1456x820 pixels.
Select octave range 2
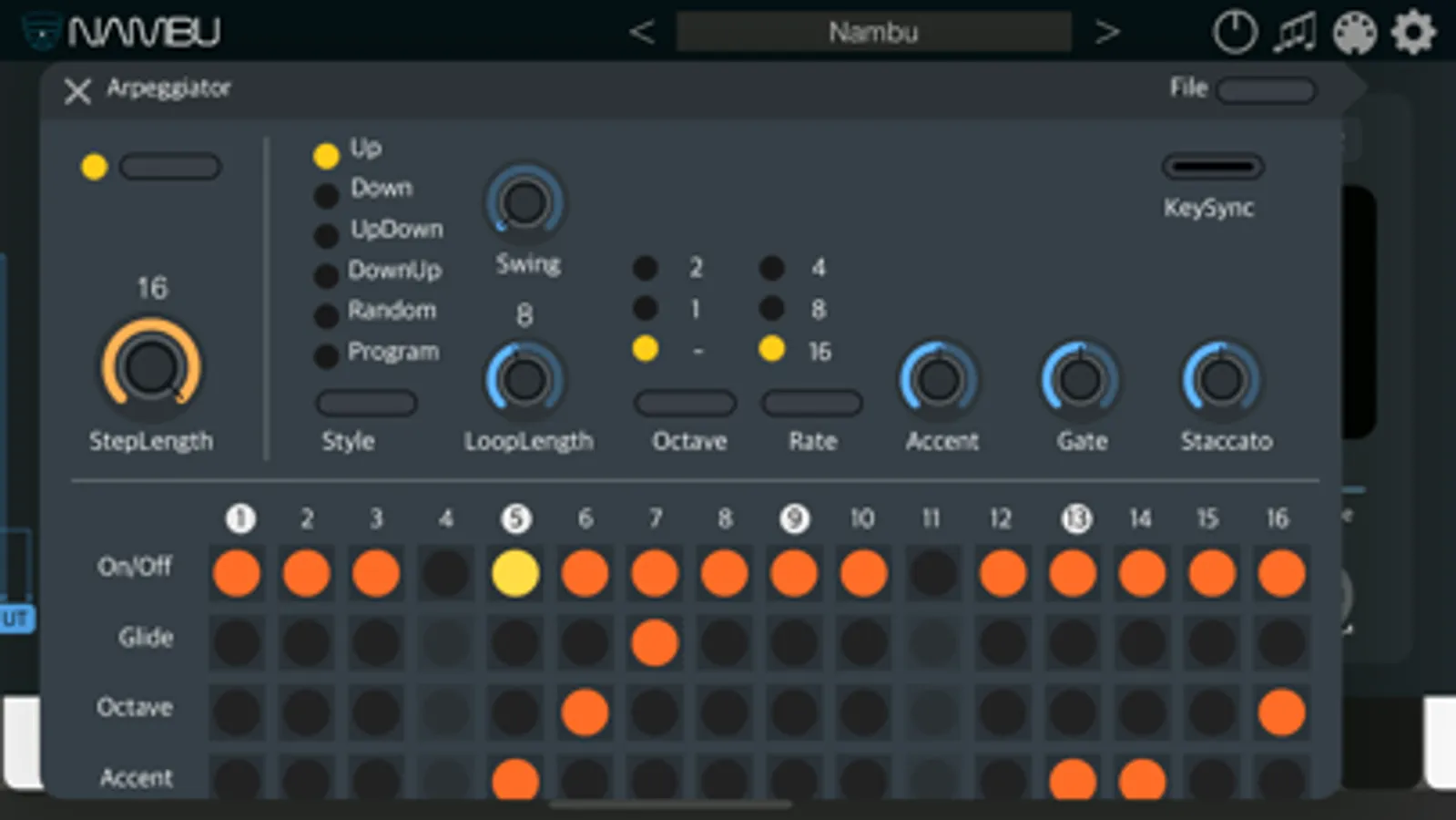tap(645, 267)
